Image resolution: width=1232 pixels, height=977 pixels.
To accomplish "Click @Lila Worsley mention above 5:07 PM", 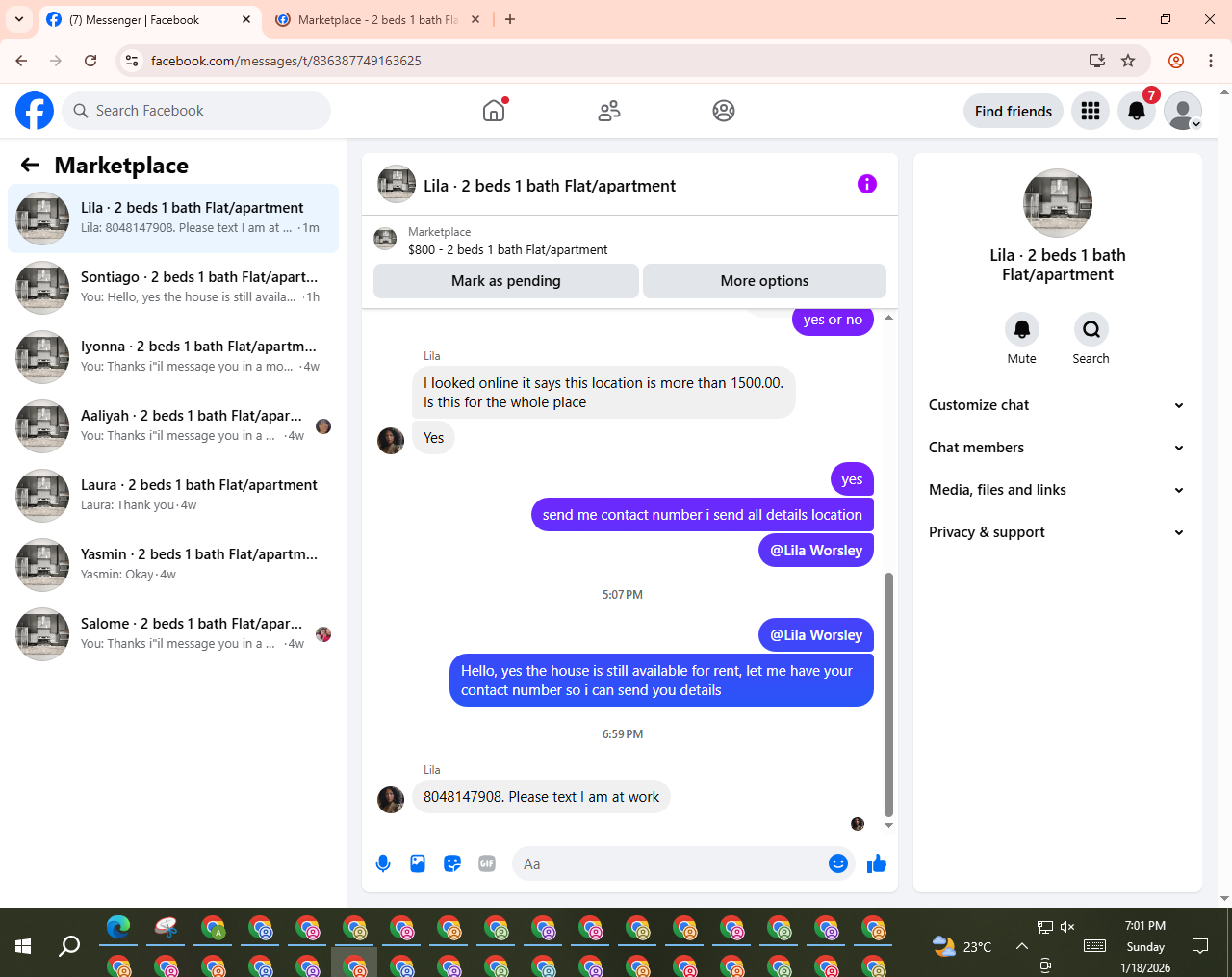I will (816, 551).
